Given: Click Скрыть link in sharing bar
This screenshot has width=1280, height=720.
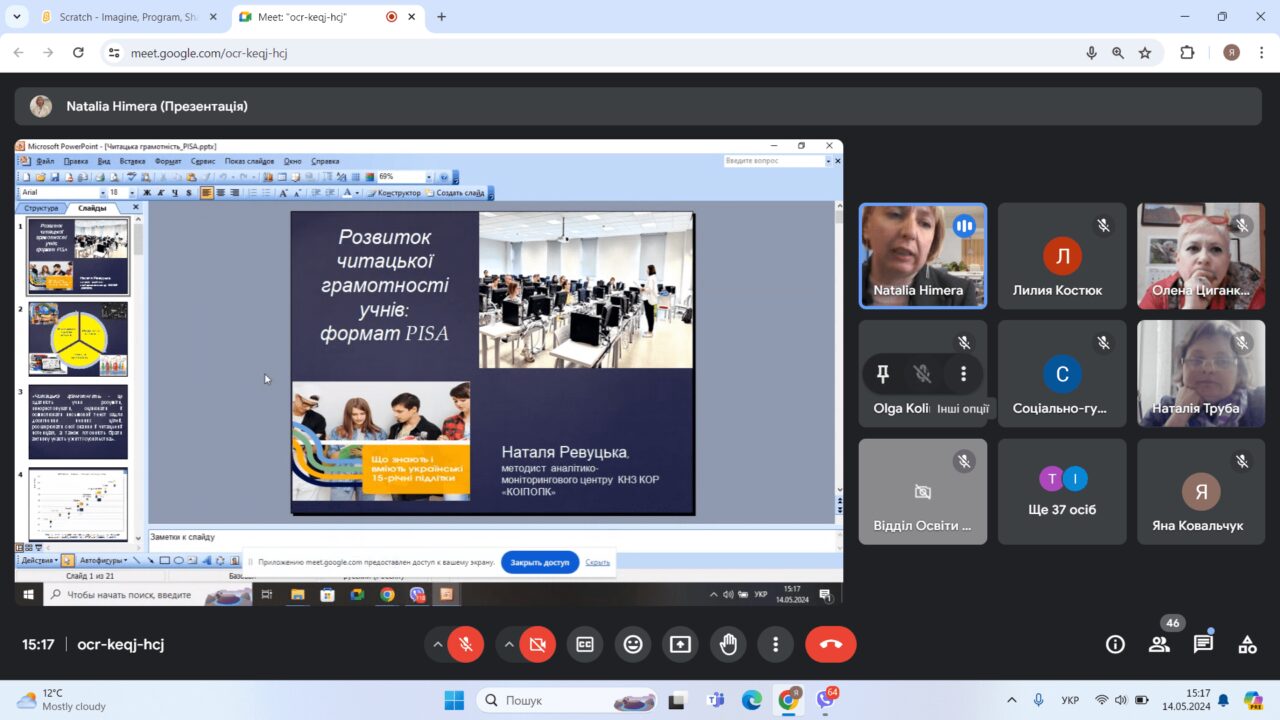Looking at the screenshot, I should [x=598, y=562].
